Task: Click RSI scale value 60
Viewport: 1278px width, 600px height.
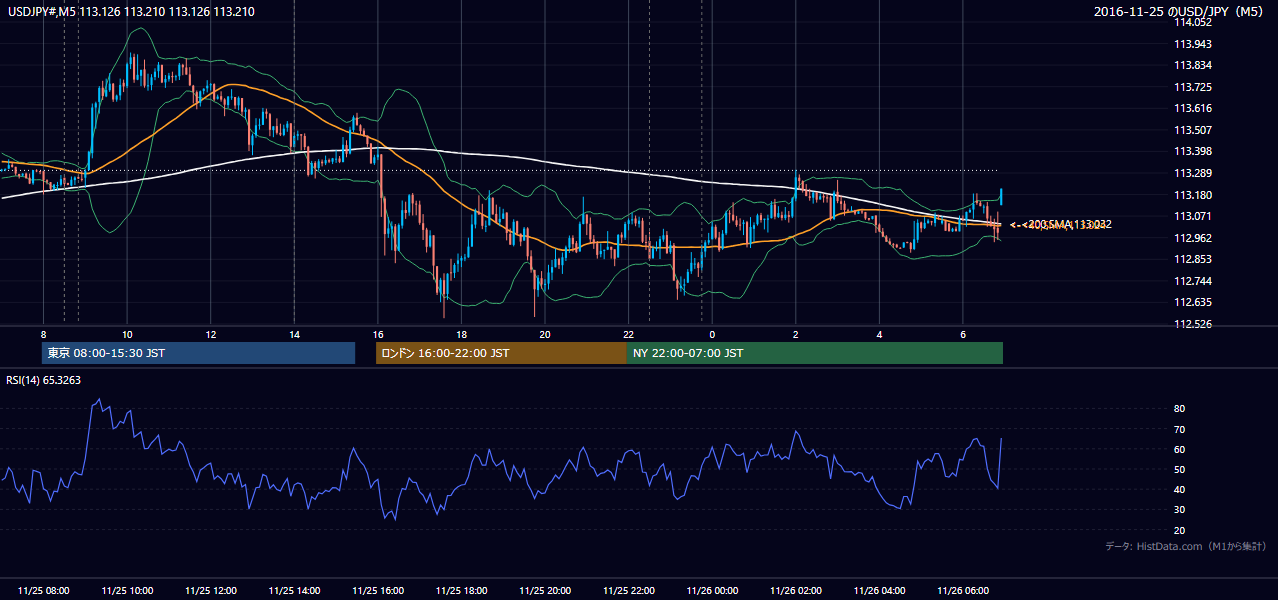Action: (x=1179, y=449)
